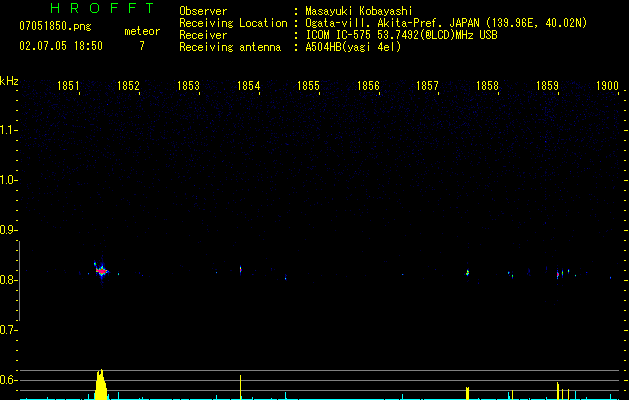629x400 pixels.
Task: Click the 1852 time axis label
Action: point(128,86)
